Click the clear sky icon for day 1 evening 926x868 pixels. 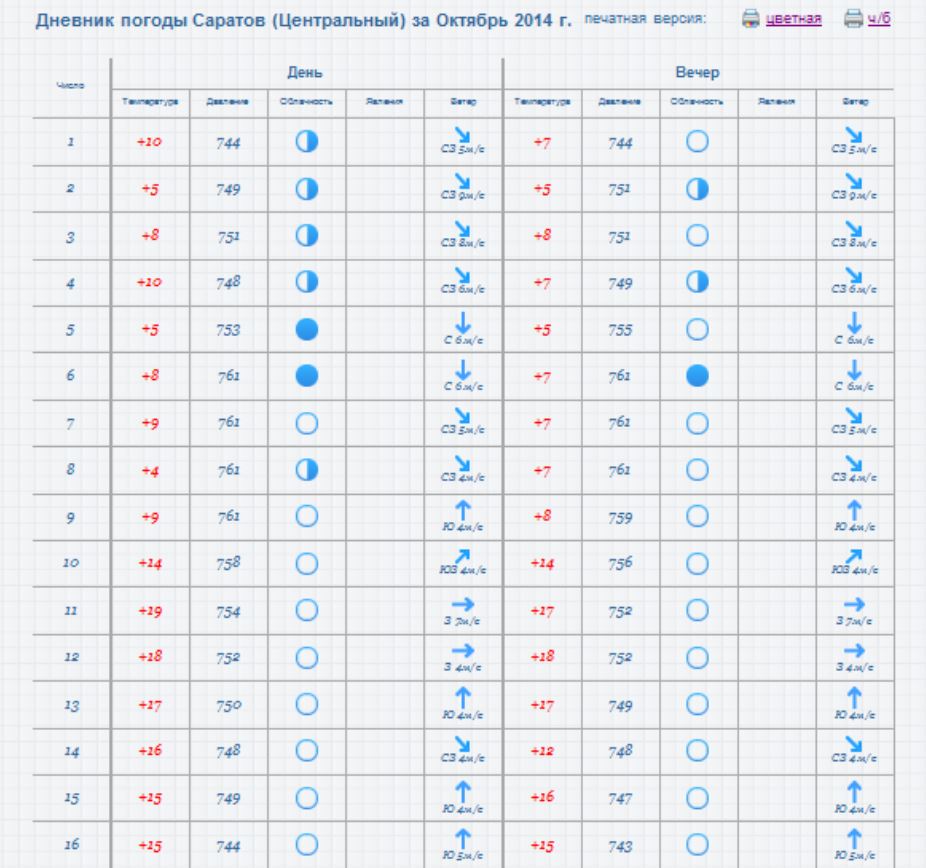coord(697,141)
